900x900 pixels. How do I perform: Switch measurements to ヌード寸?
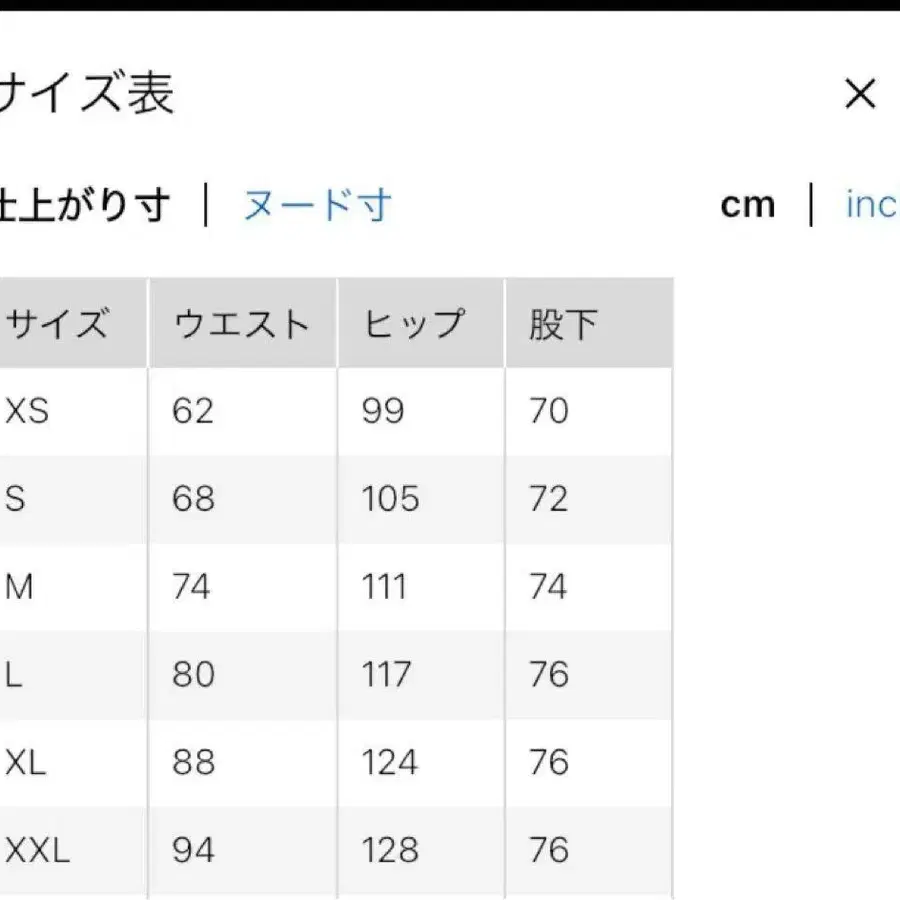tap(316, 205)
